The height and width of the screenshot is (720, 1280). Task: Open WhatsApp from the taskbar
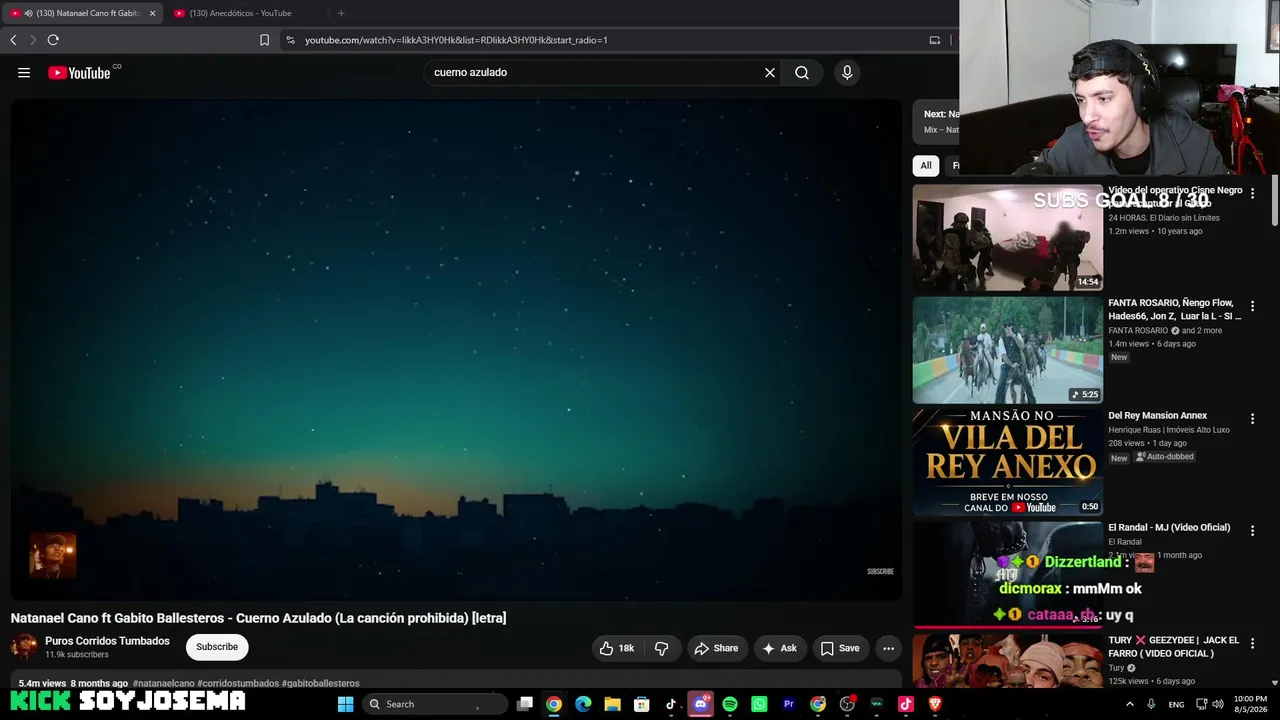pos(759,704)
